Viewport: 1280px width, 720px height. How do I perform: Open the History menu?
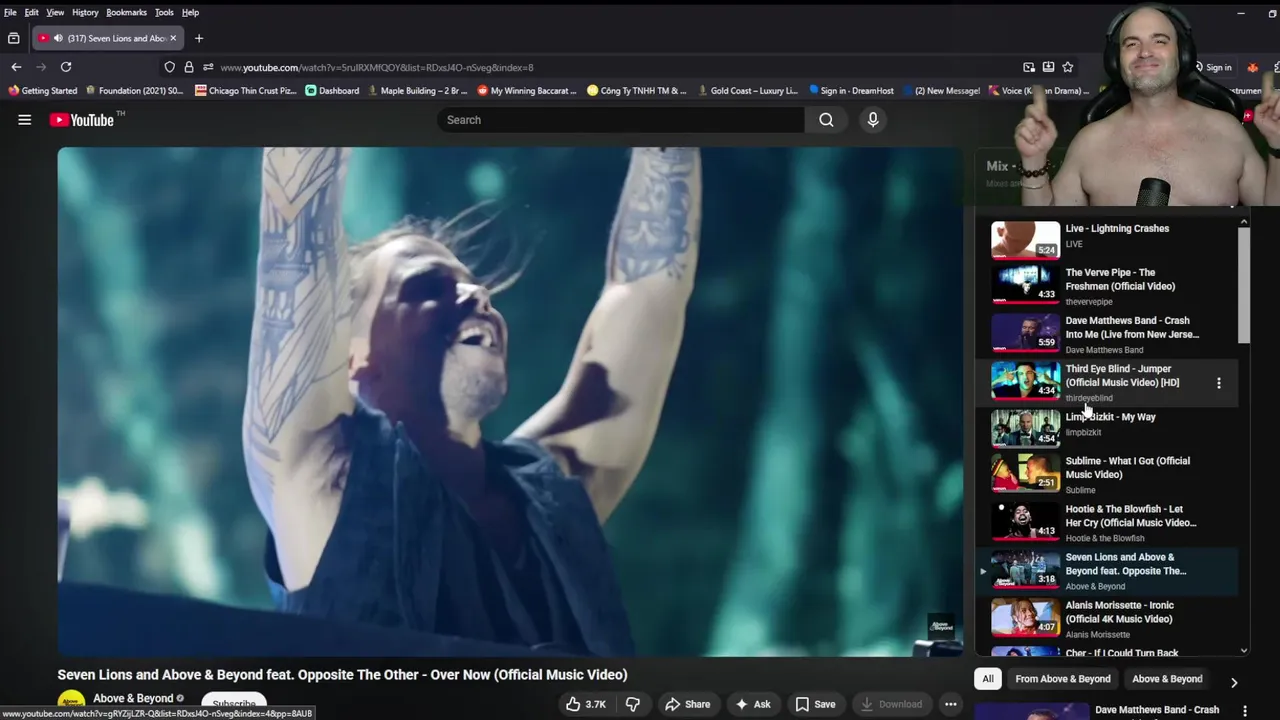85,12
